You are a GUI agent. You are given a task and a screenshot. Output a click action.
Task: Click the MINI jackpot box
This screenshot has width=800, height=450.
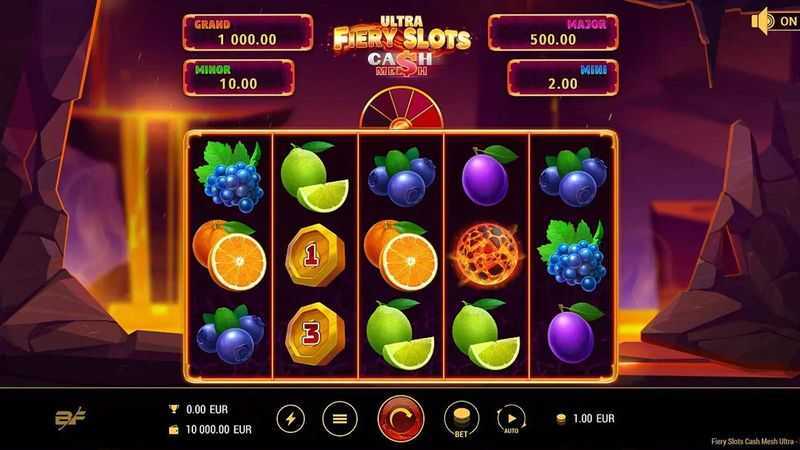point(563,78)
